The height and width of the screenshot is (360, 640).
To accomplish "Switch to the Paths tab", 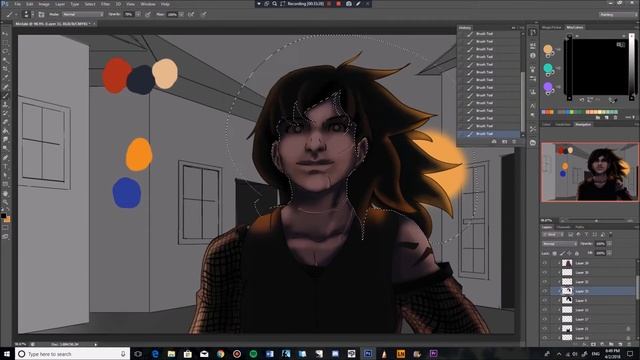I will 580,227.
